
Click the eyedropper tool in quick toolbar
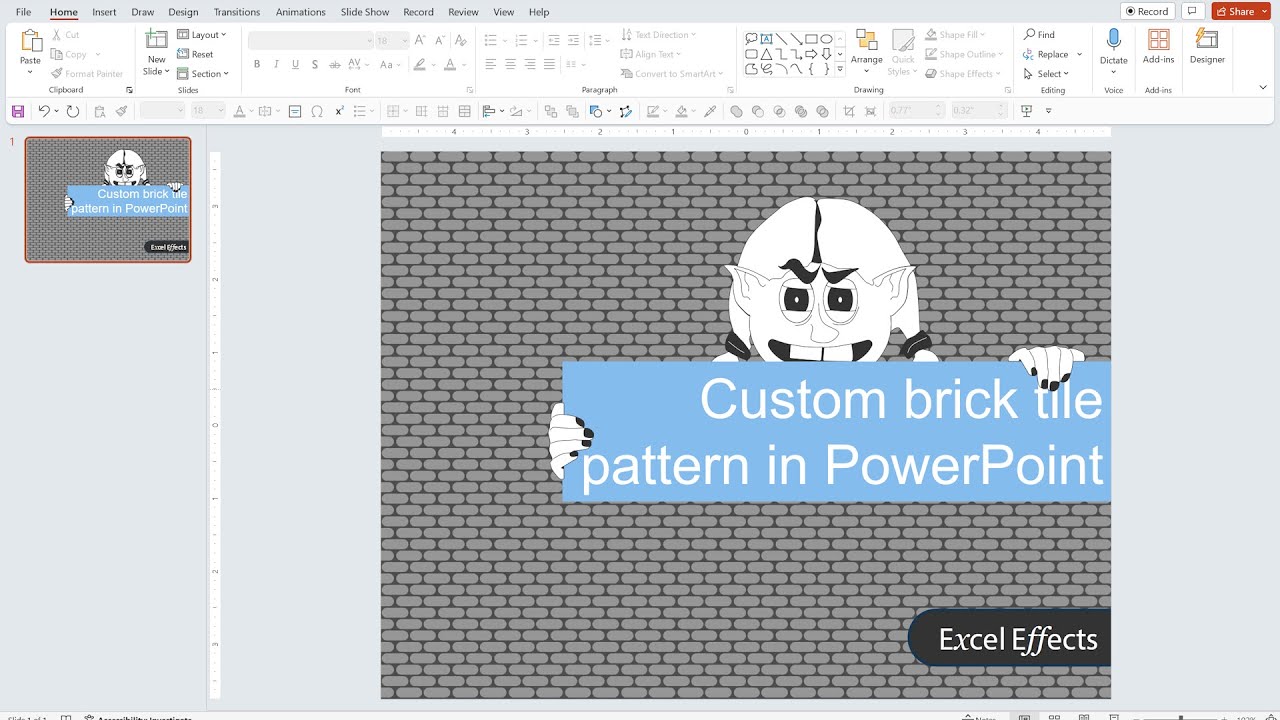711,111
